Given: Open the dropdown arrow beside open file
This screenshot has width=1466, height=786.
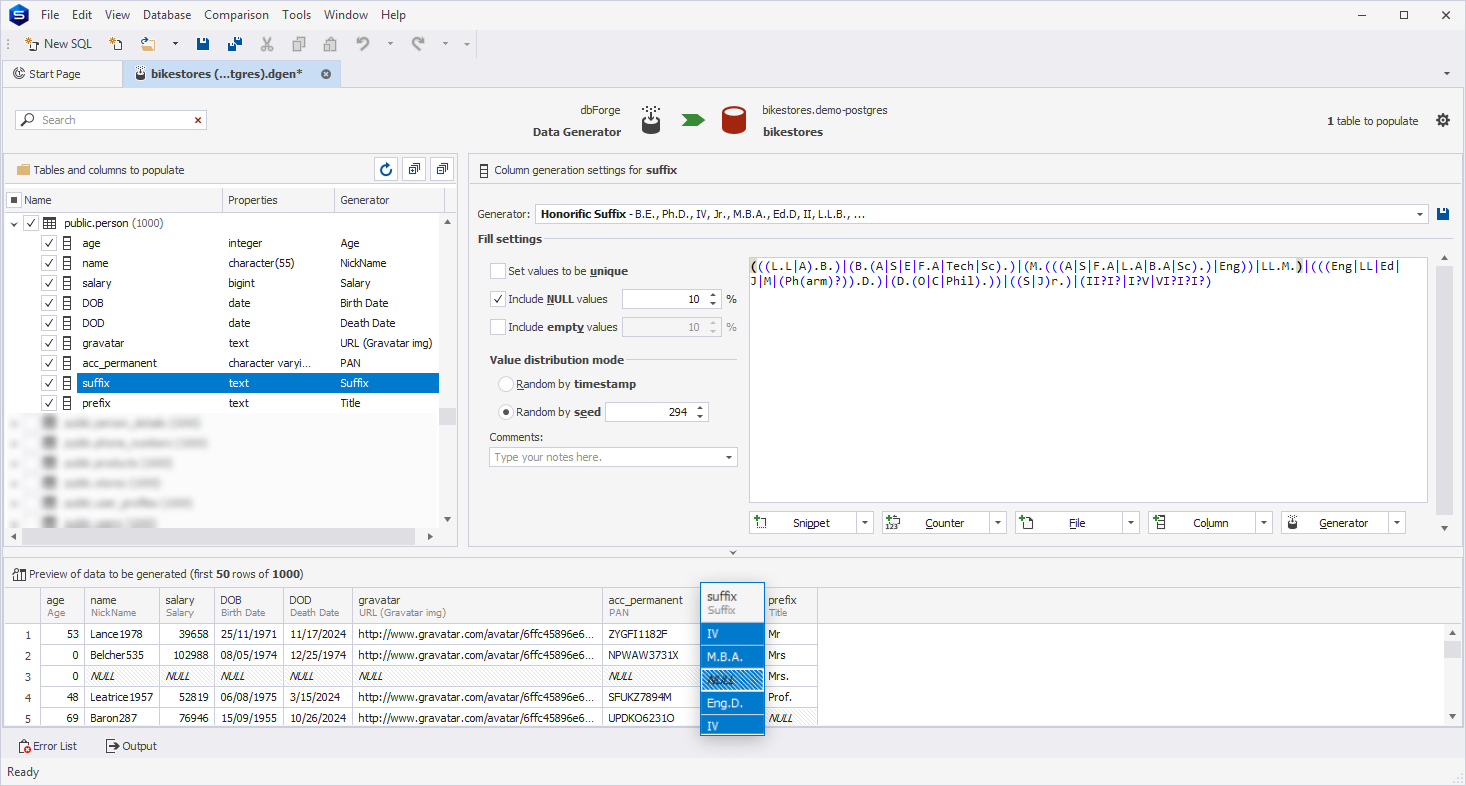Looking at the screenshot, I should 175,44.
